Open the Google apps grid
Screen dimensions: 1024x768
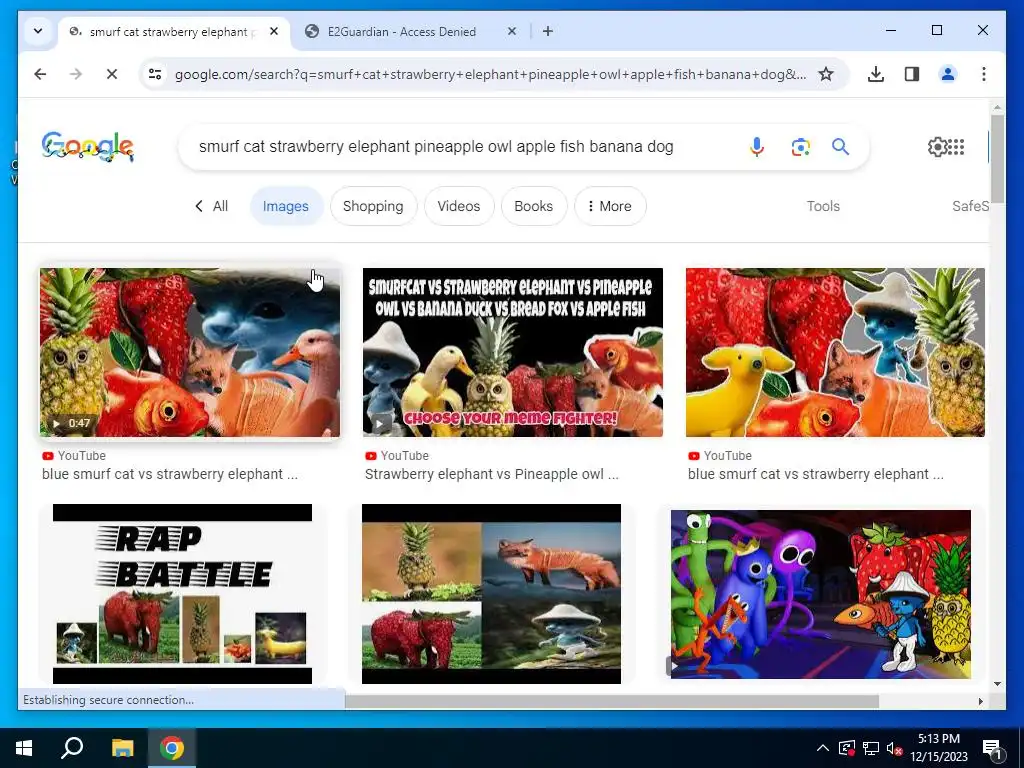tap(955, 146)
